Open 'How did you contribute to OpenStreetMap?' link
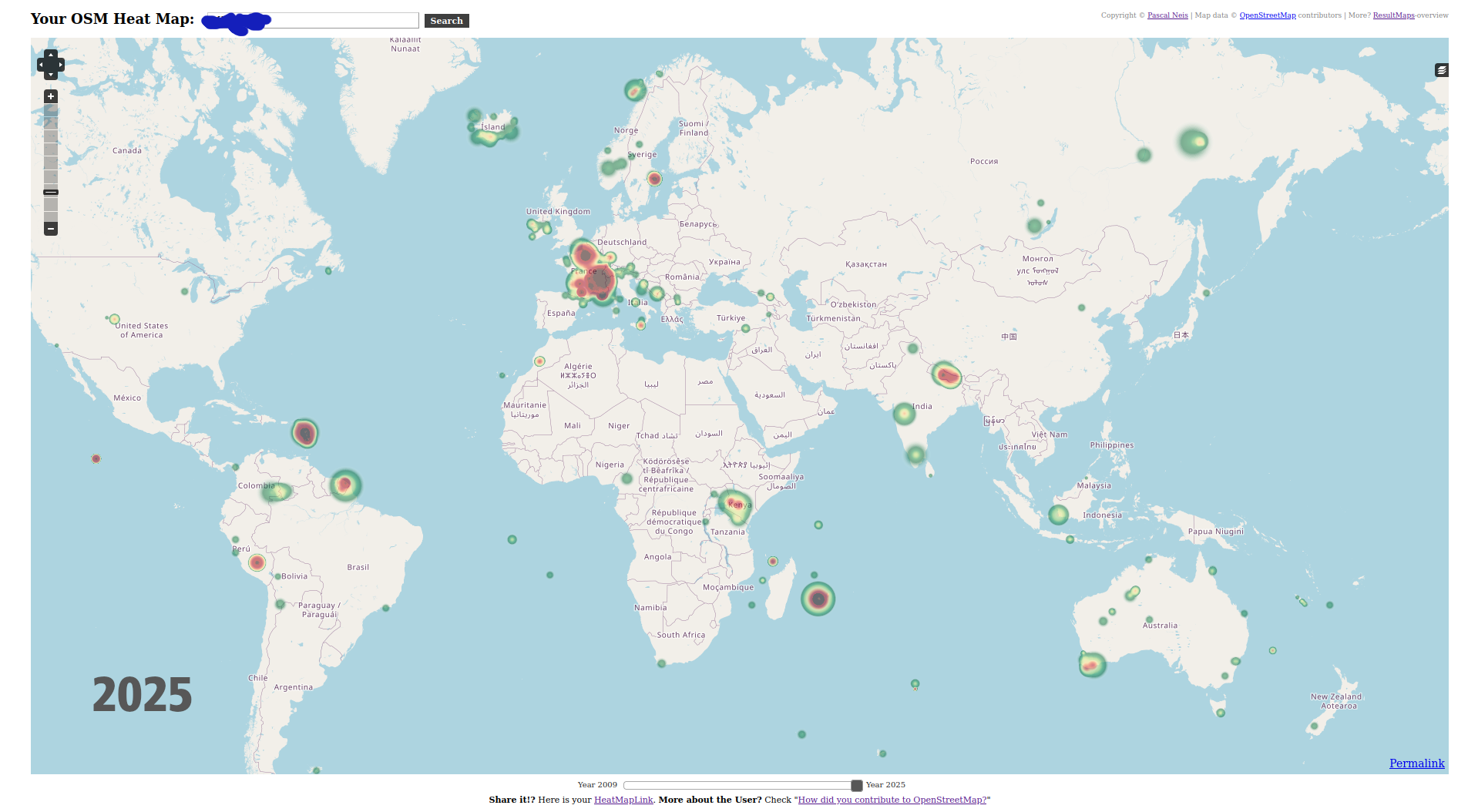1478x812 pixels. [892, 800]
